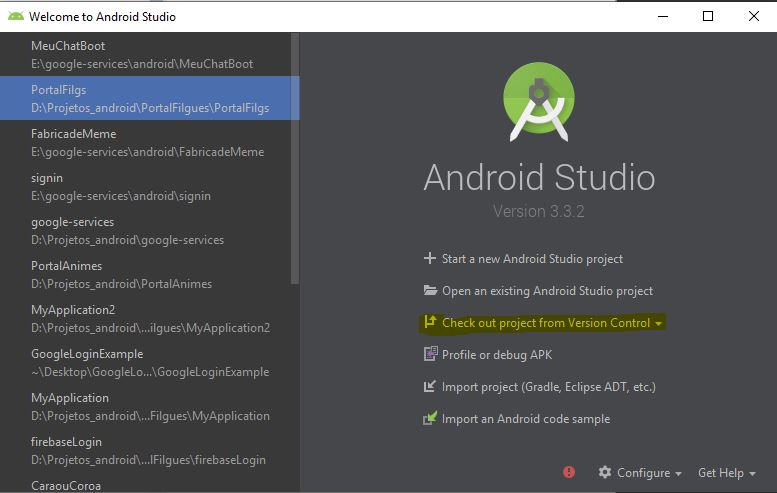This screenshot has height=493, width=777.
Task: Maximize the Welcome to Android Studio window
Action: pos(708,16)
